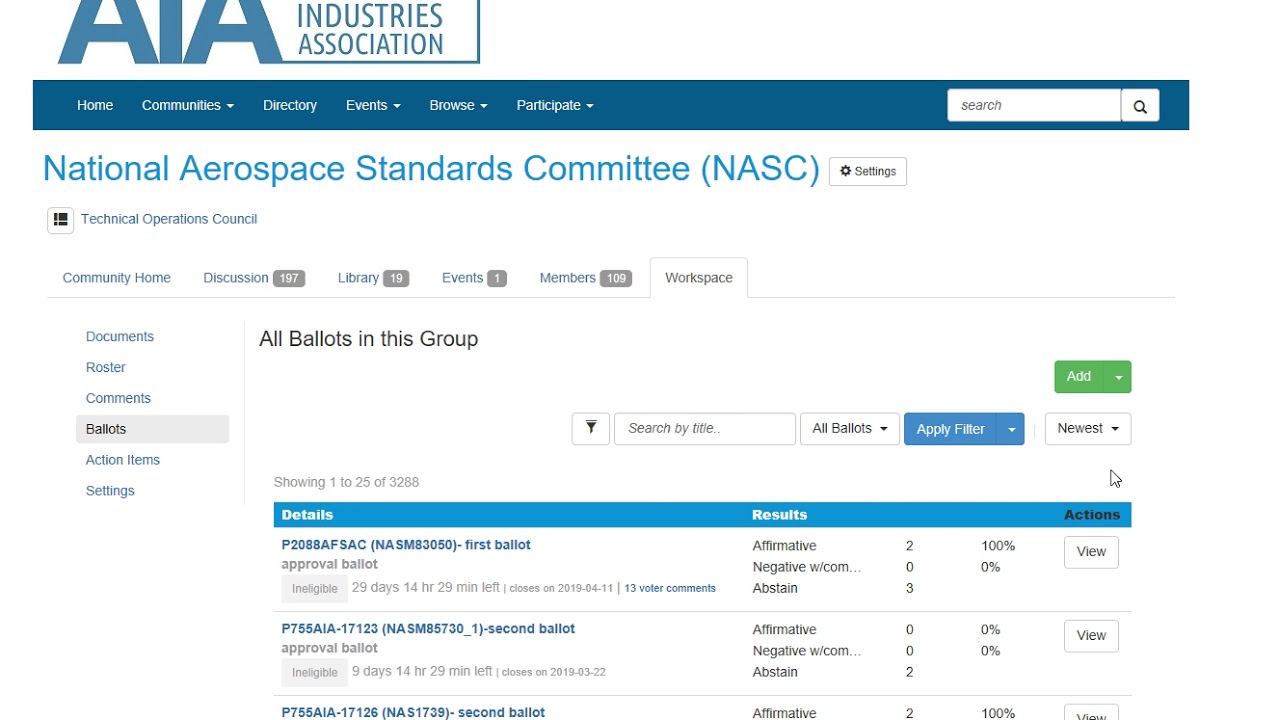View the P2088AFSAC first ballot
This screenshot has height=720, width=1280.
pos(1091,552)
